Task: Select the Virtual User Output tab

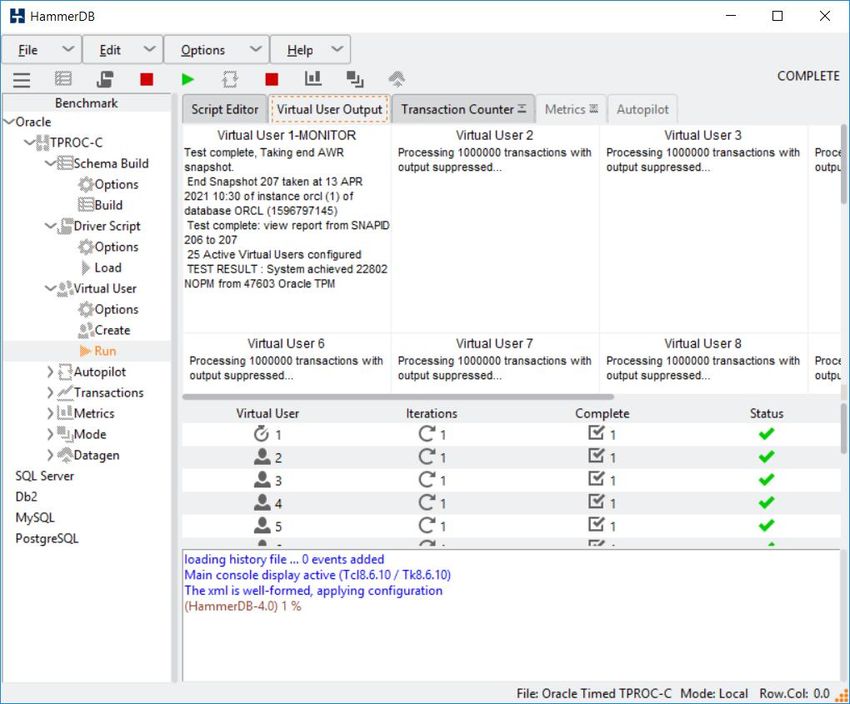Action: tap(330, 109)
